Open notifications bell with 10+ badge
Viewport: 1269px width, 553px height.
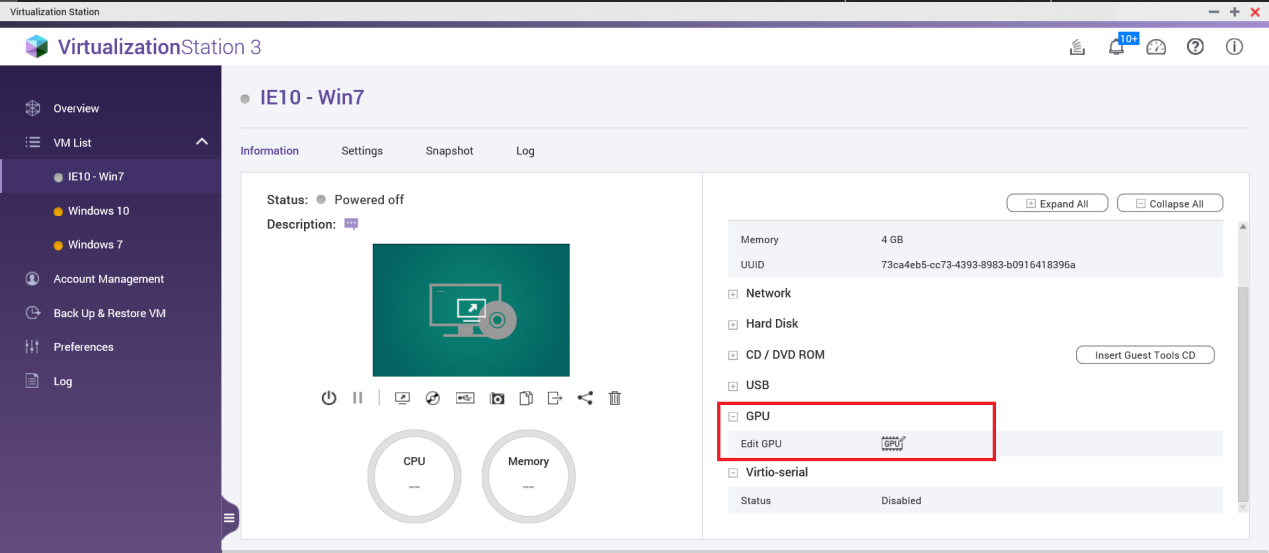1117,47
